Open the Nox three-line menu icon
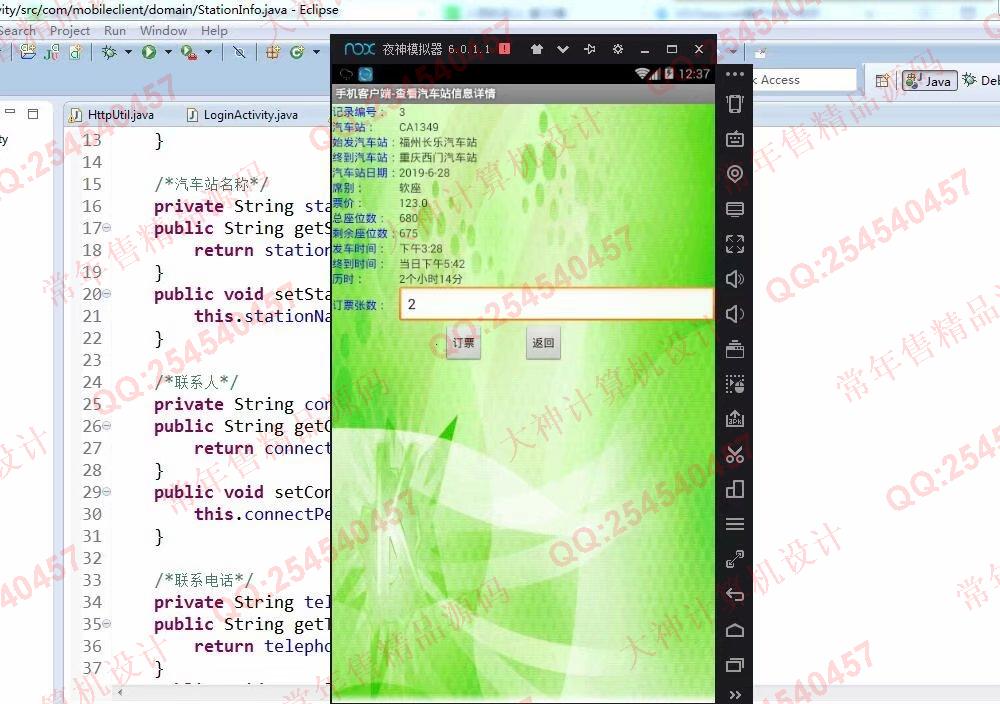 coord(735,524)
